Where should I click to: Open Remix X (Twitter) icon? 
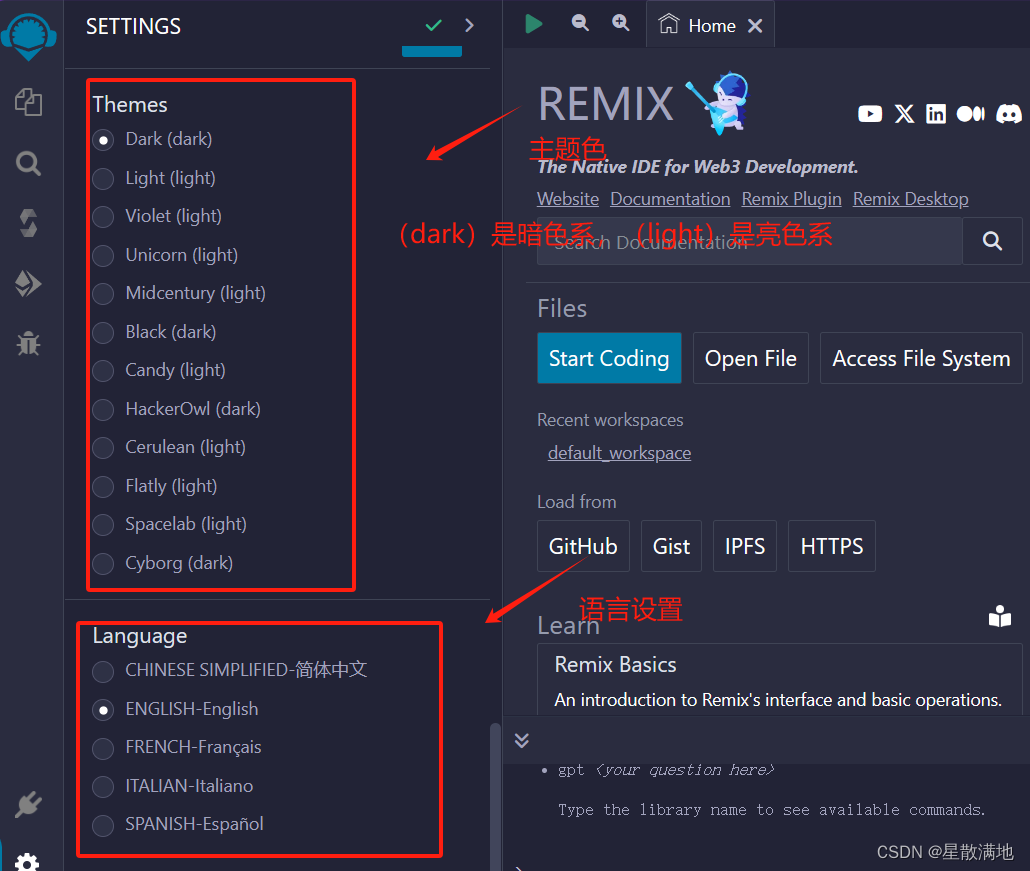click(905, 114)
